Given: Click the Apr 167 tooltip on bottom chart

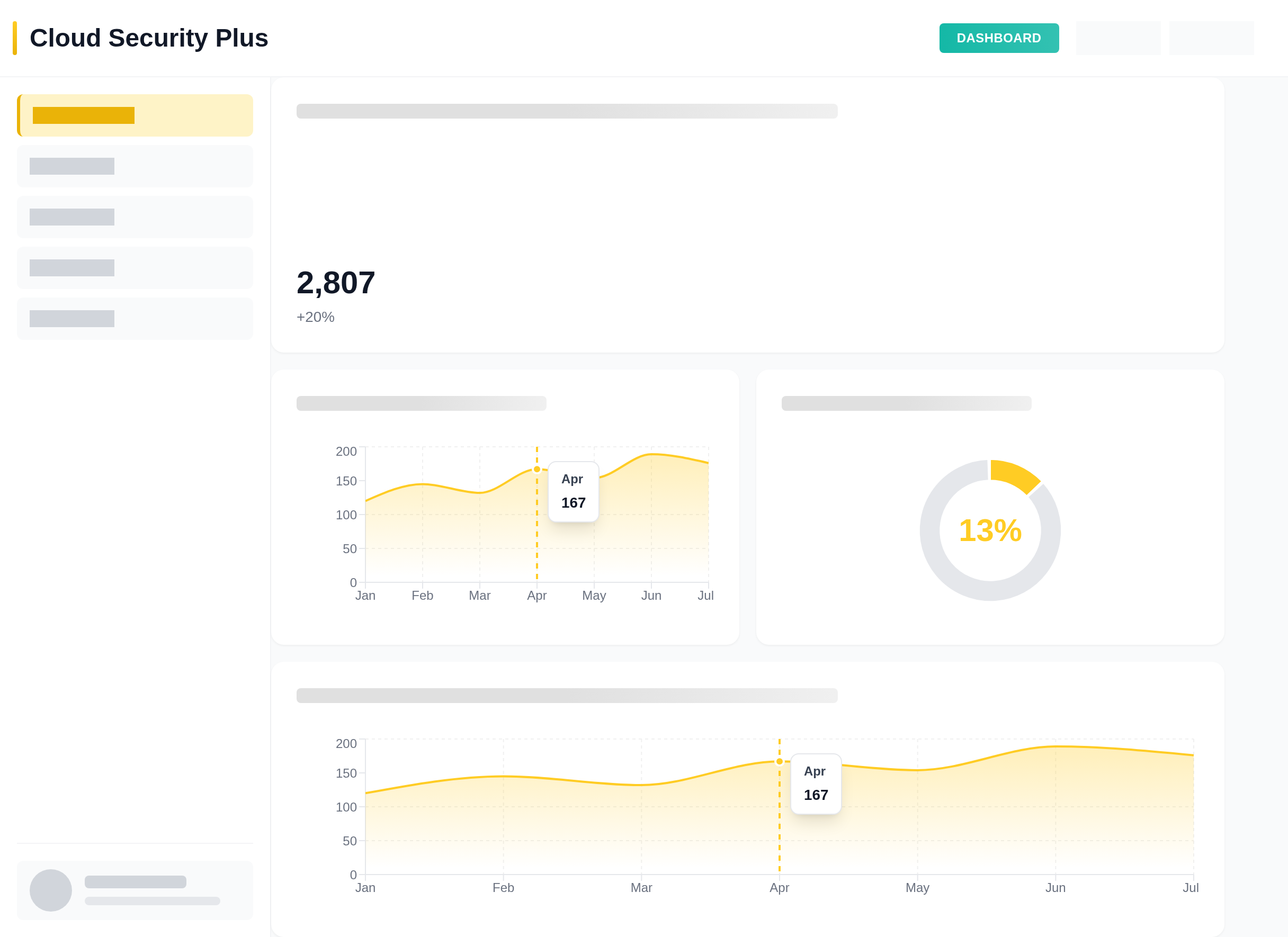Looking at the screenshot, I should (816, 784).
